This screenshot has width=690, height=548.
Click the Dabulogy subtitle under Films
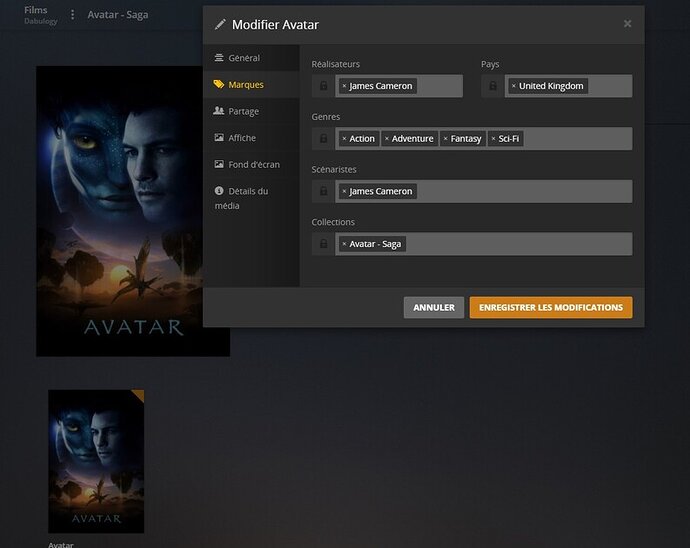[40, 21]
